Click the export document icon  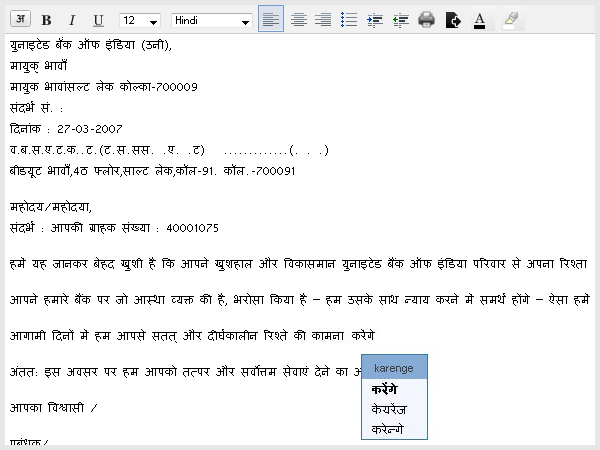453,20
